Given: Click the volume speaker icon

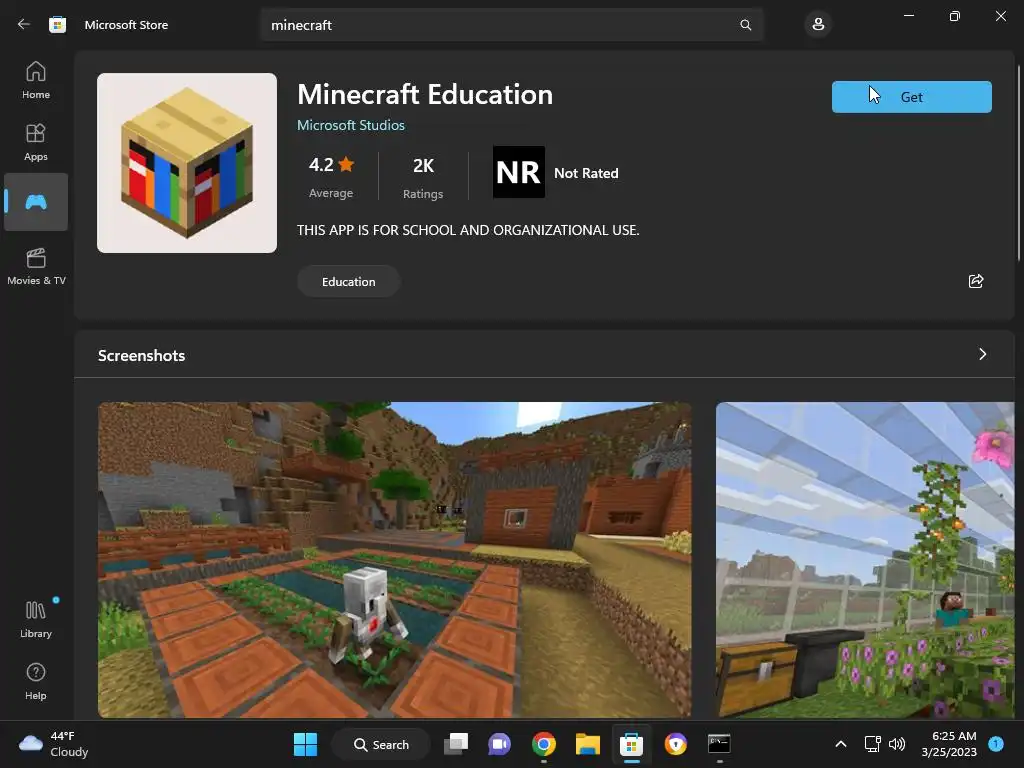Looking at the screenshot, I should pos(897,744).
